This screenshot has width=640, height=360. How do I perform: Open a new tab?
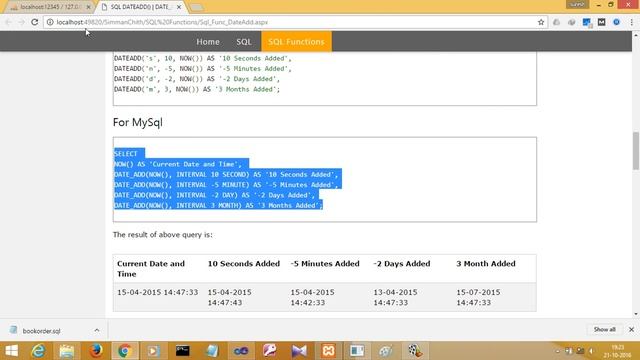pos(196,7)
